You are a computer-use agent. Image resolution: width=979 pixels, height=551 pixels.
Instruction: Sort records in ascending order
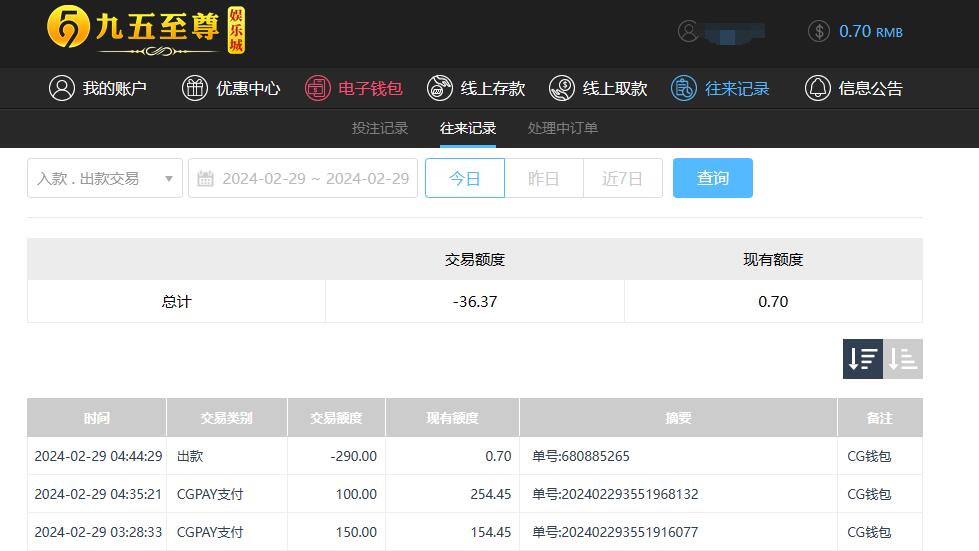(903, 359)
